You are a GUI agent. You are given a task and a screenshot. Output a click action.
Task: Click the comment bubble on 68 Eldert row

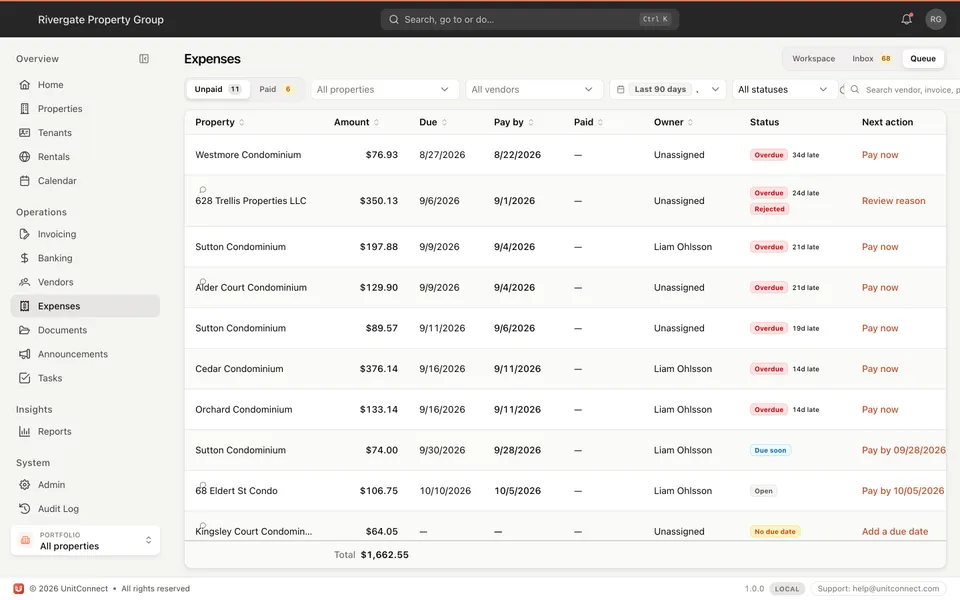203,486
